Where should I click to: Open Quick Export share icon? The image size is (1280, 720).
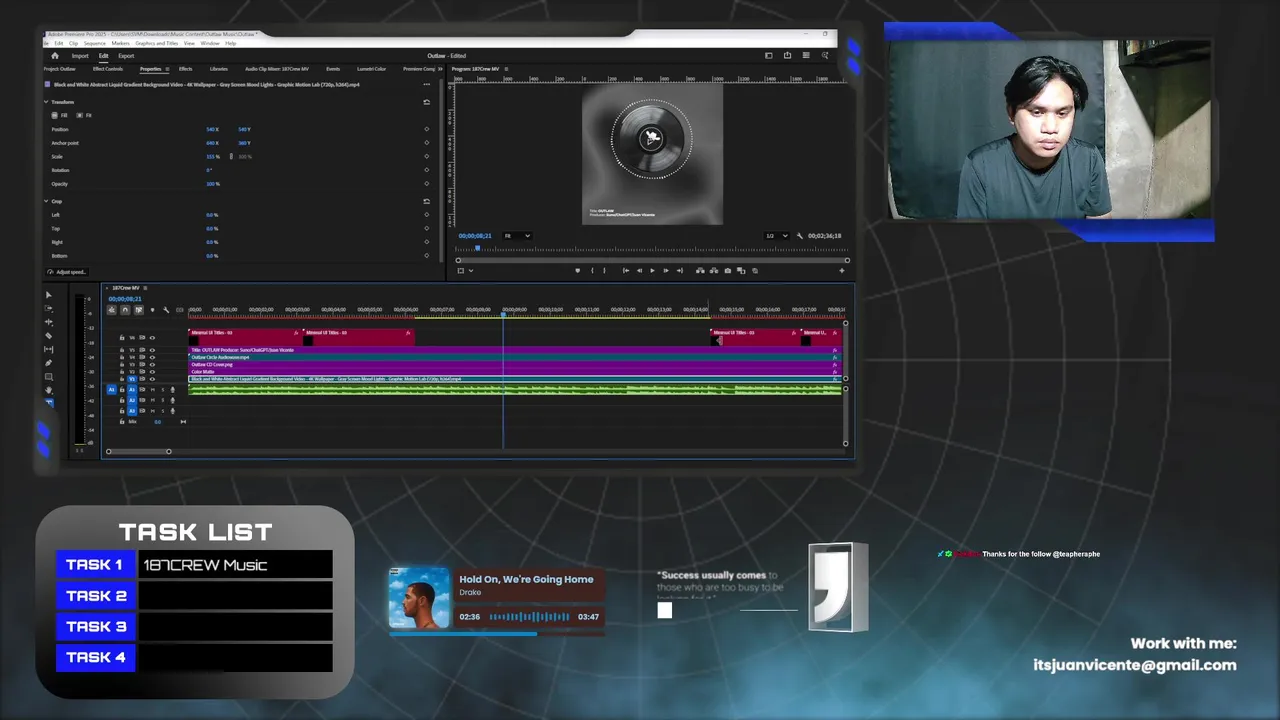pos(787,56)
